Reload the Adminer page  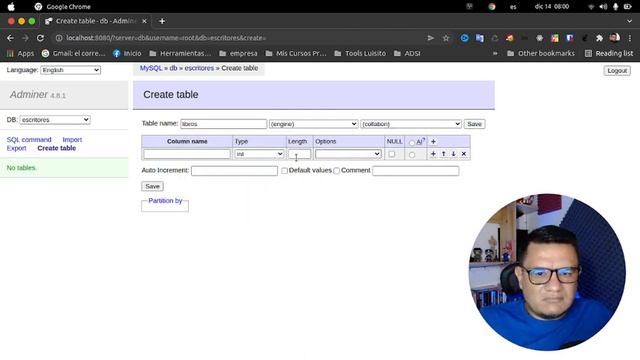[40, 38]
